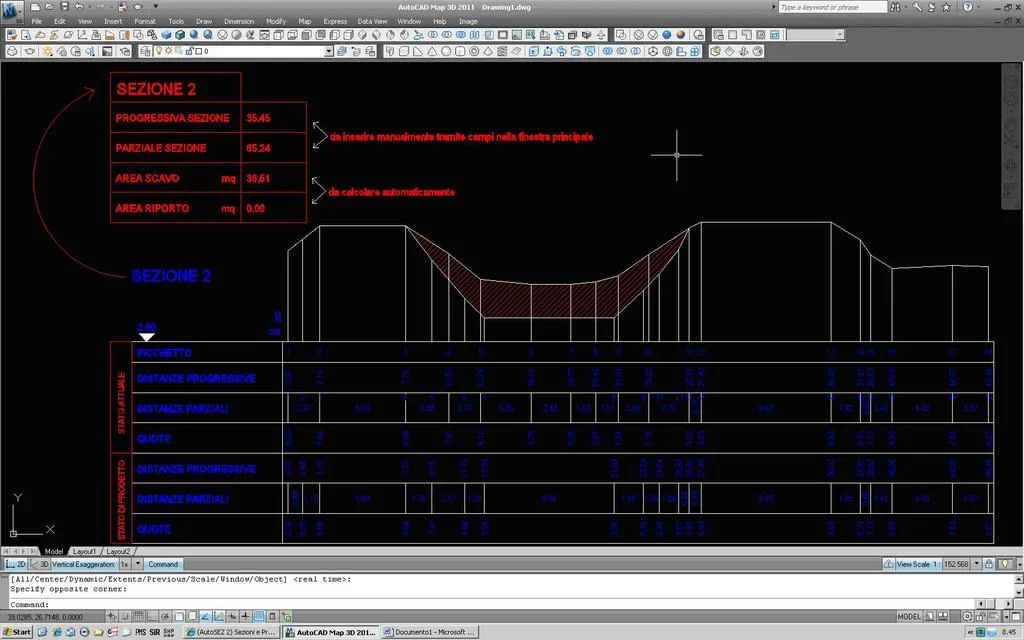Toggle the 3D view mode button
This screenshot has width=1024, height=640.
click(41, 565)
